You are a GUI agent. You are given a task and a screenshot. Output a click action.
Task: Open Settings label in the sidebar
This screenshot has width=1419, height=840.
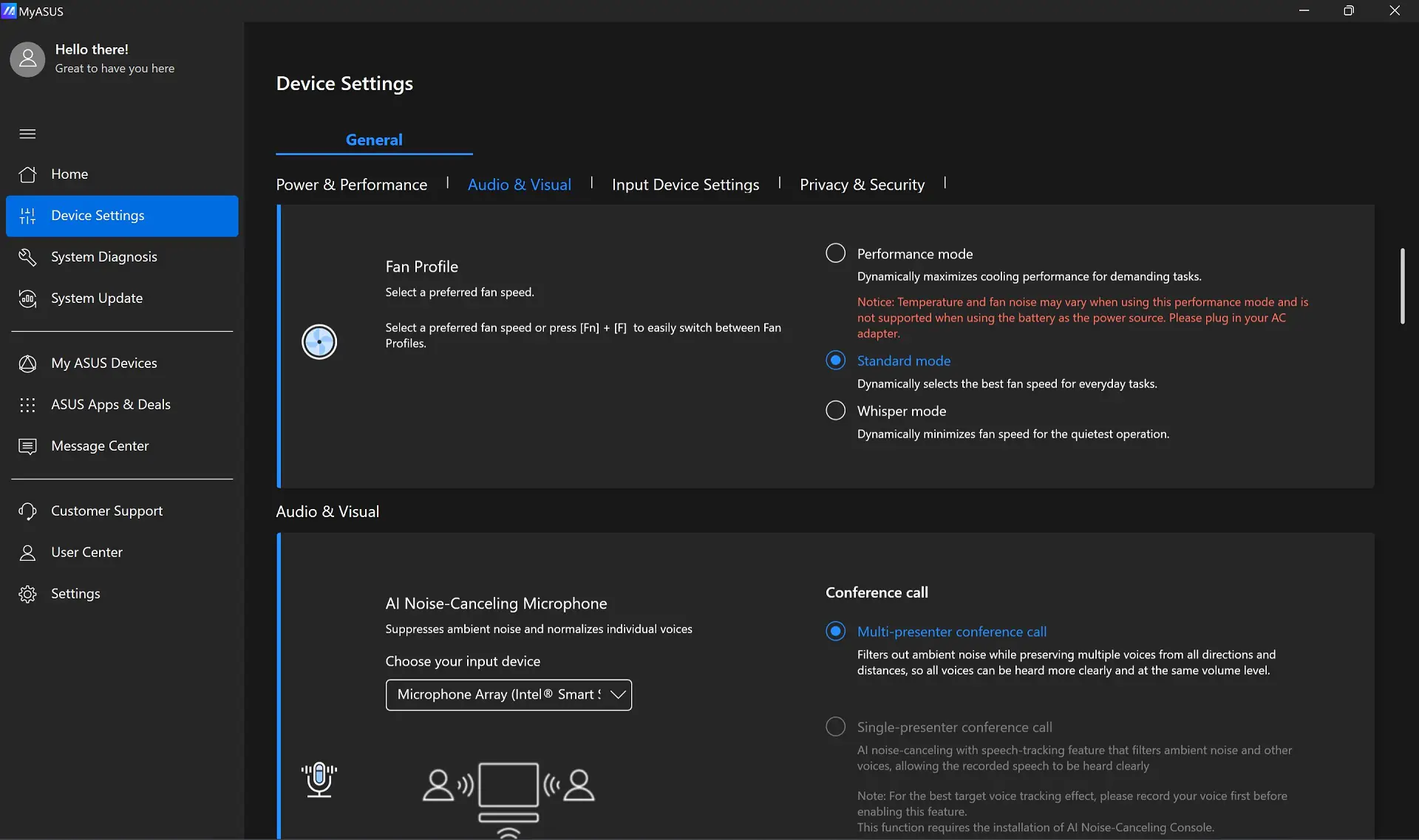click(75, 594)
